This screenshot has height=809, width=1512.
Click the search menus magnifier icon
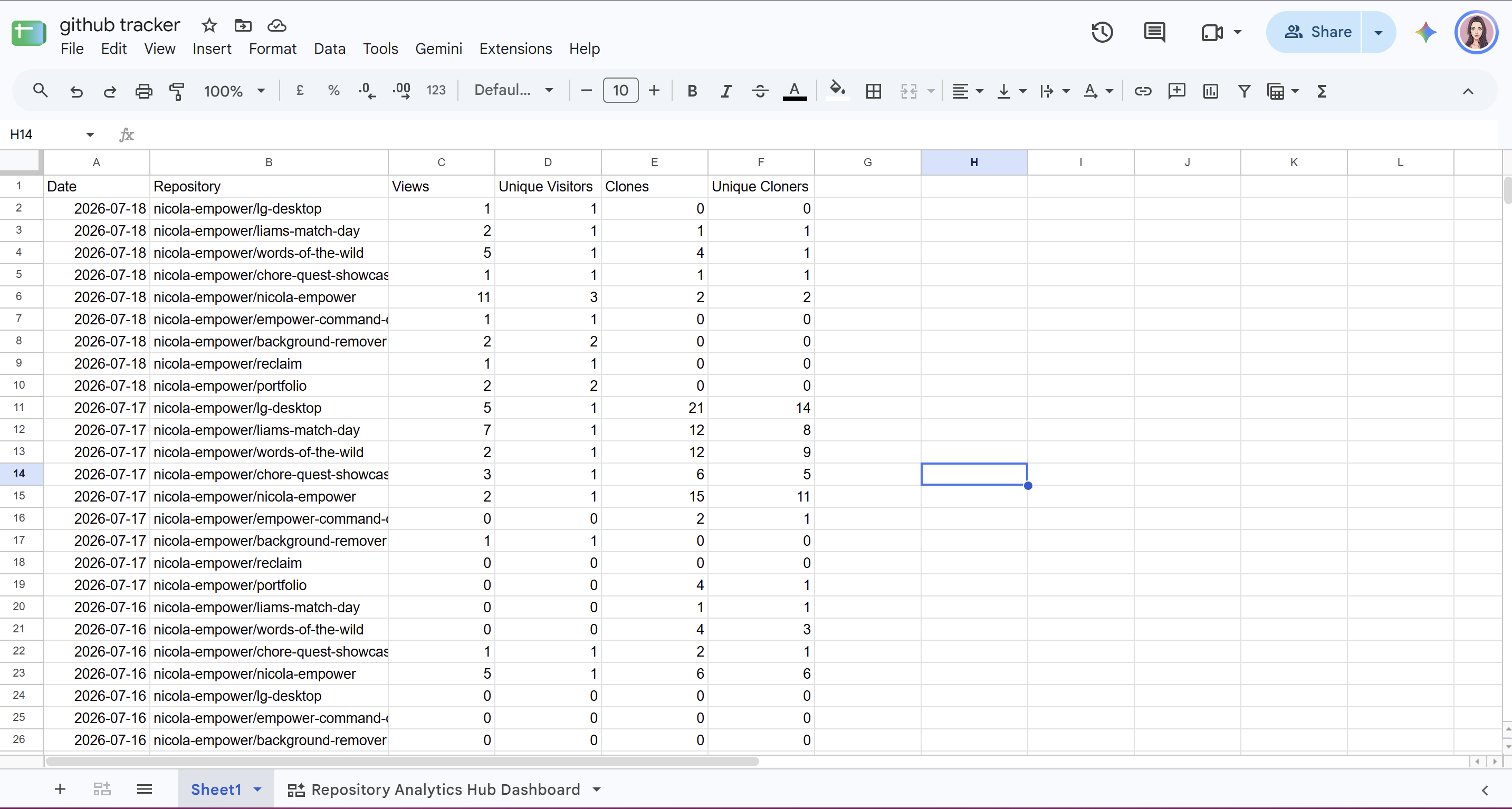[40, 91]
